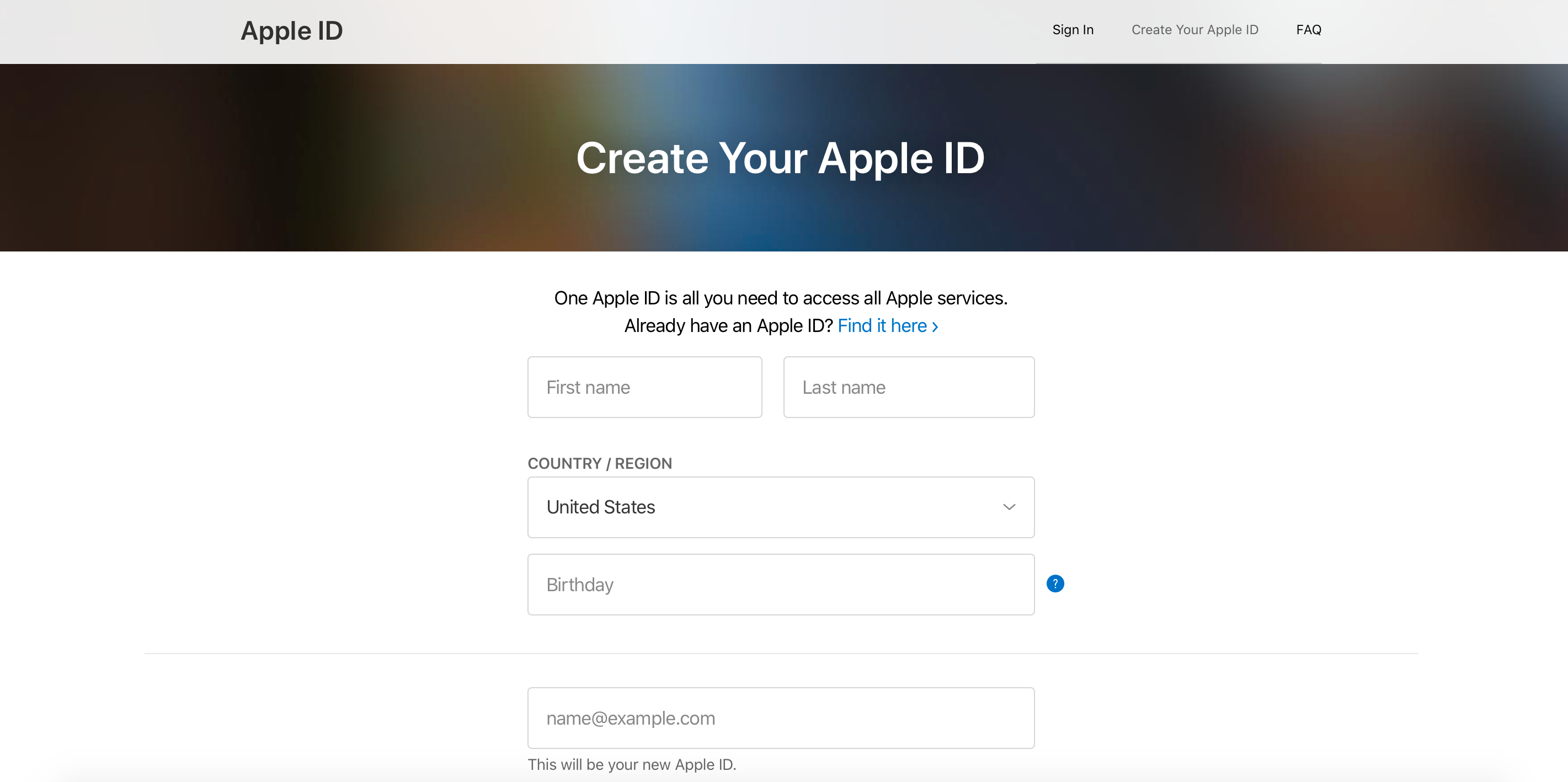Select United States from region dropdown
This screenshot has width=1568, height=782.
pos(781,507)
